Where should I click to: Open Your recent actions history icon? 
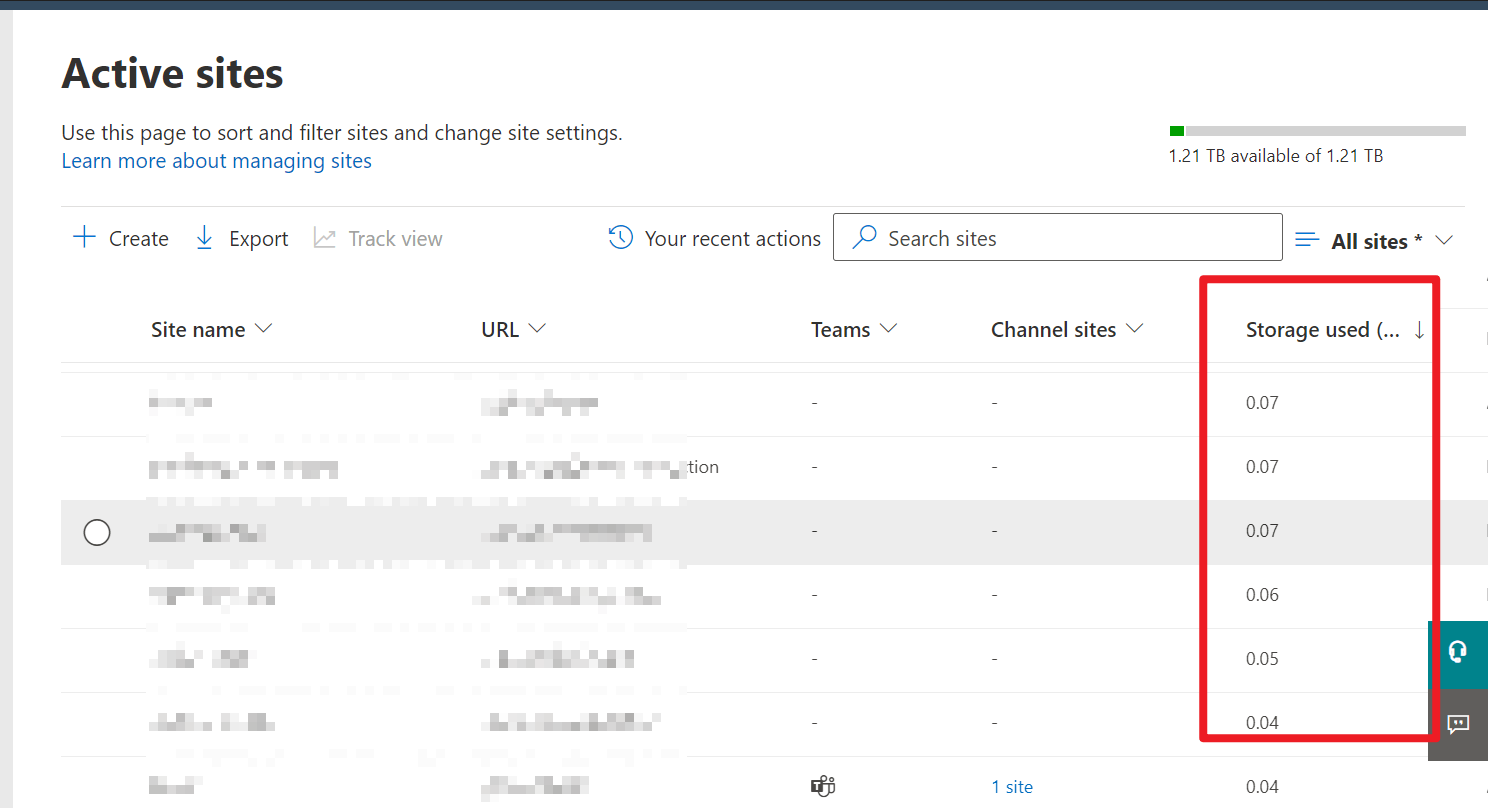621,238
